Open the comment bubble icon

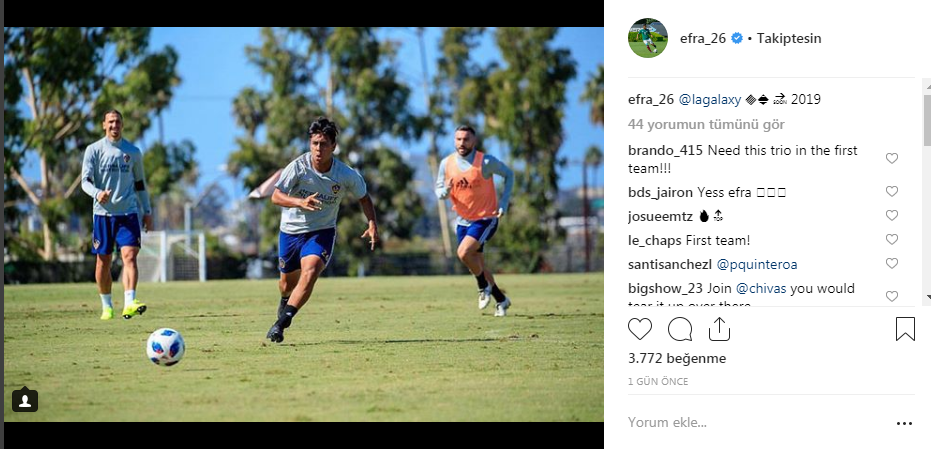[680, 329]
